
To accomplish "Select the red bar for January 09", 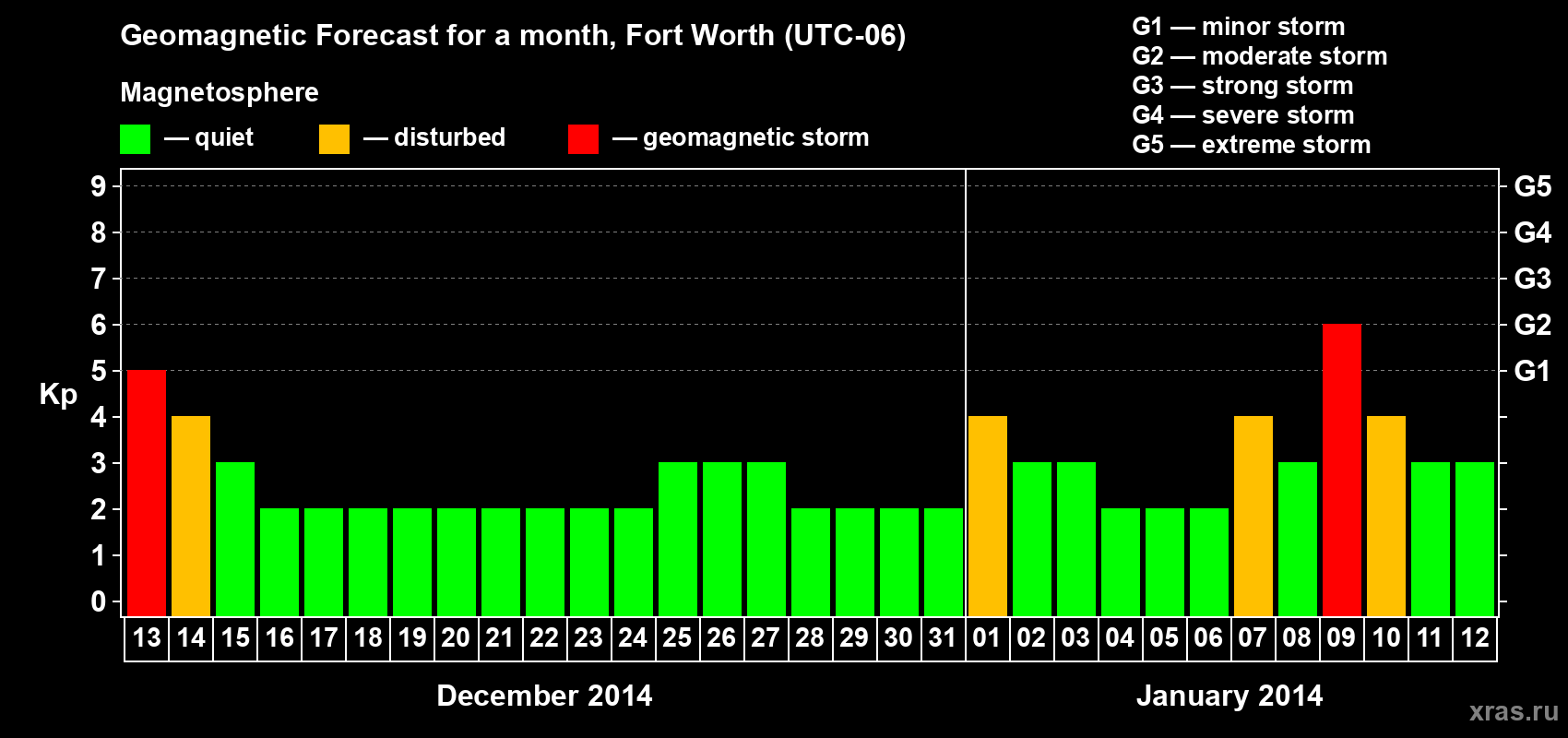I will [x=1342, y=470].
